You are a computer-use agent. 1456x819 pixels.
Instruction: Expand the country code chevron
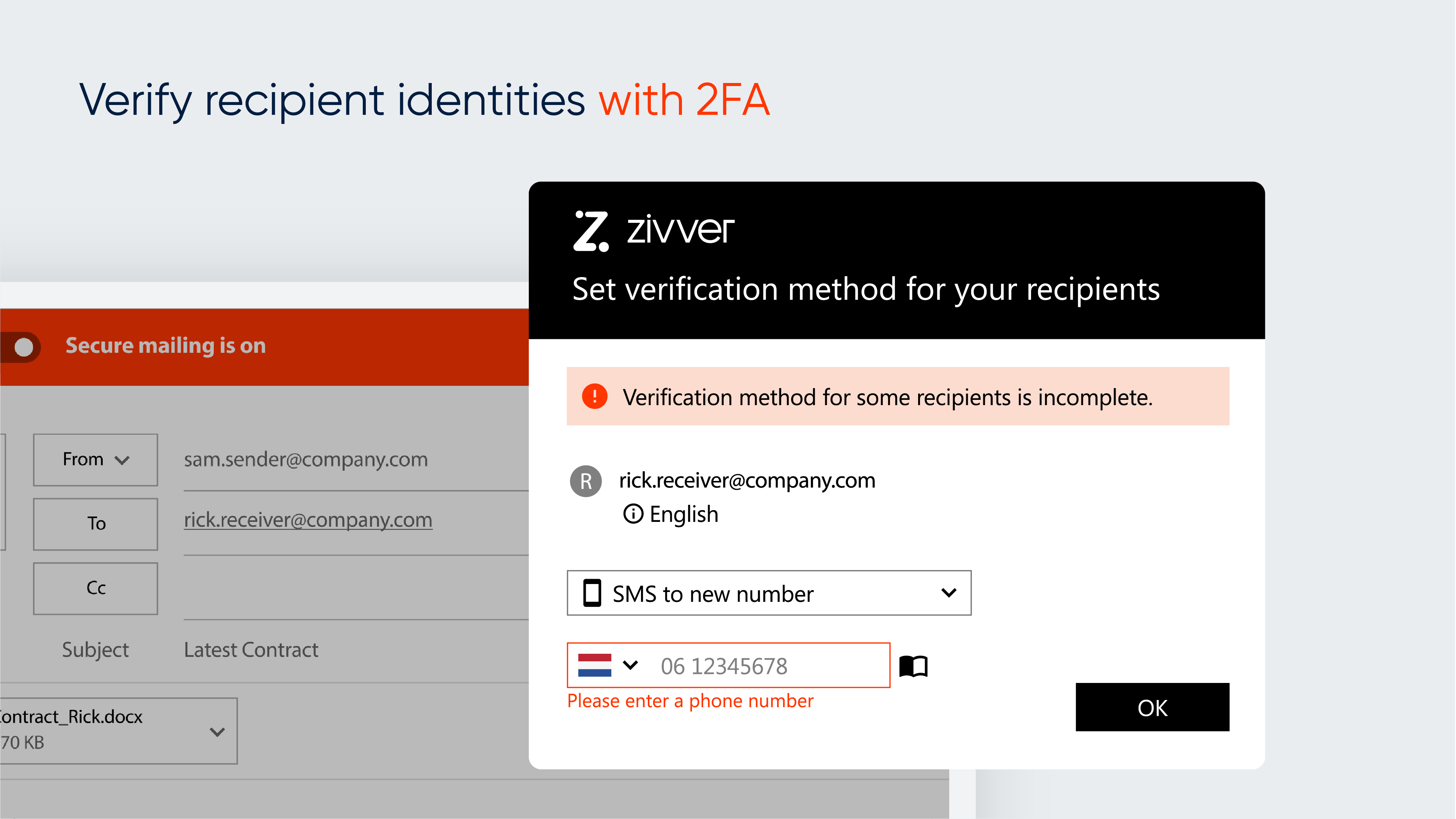(x=630, y=665)
